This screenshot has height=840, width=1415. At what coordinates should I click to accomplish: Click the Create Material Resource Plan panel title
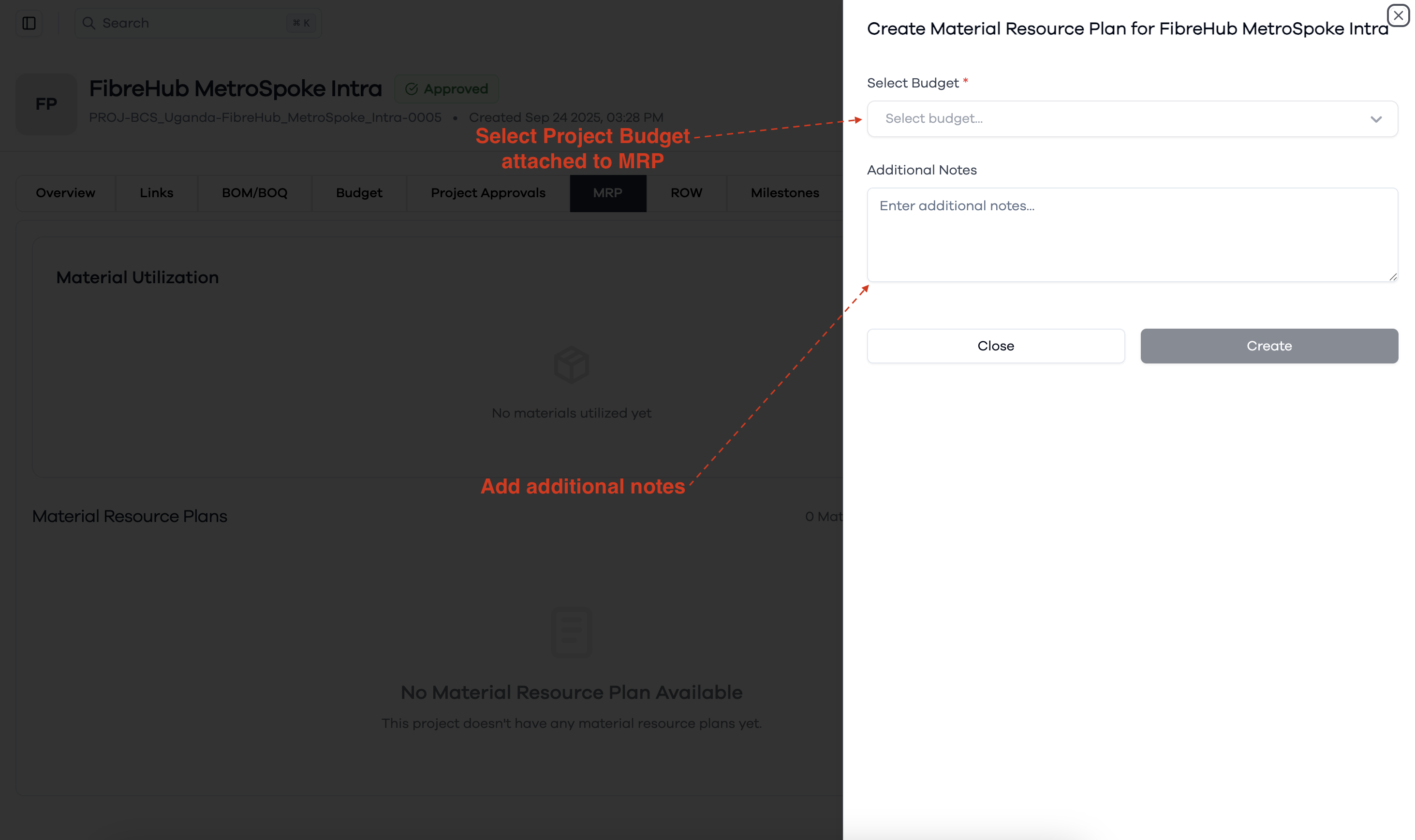1128,29
